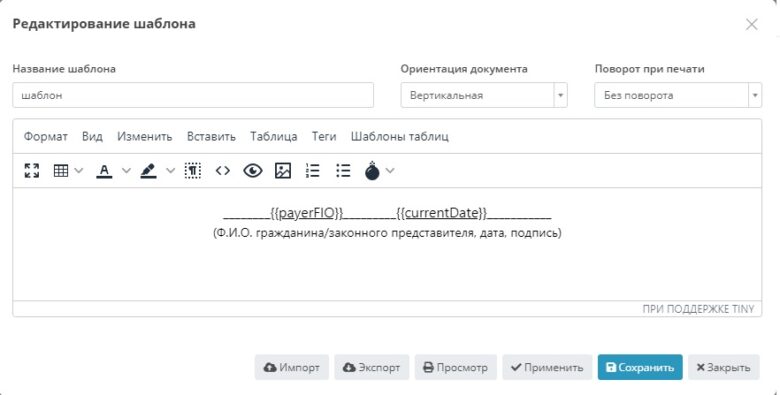This screenshot has width=780, height=395.
Task: Open Ориентация документа dropdown
Action: tap(484, 95)
